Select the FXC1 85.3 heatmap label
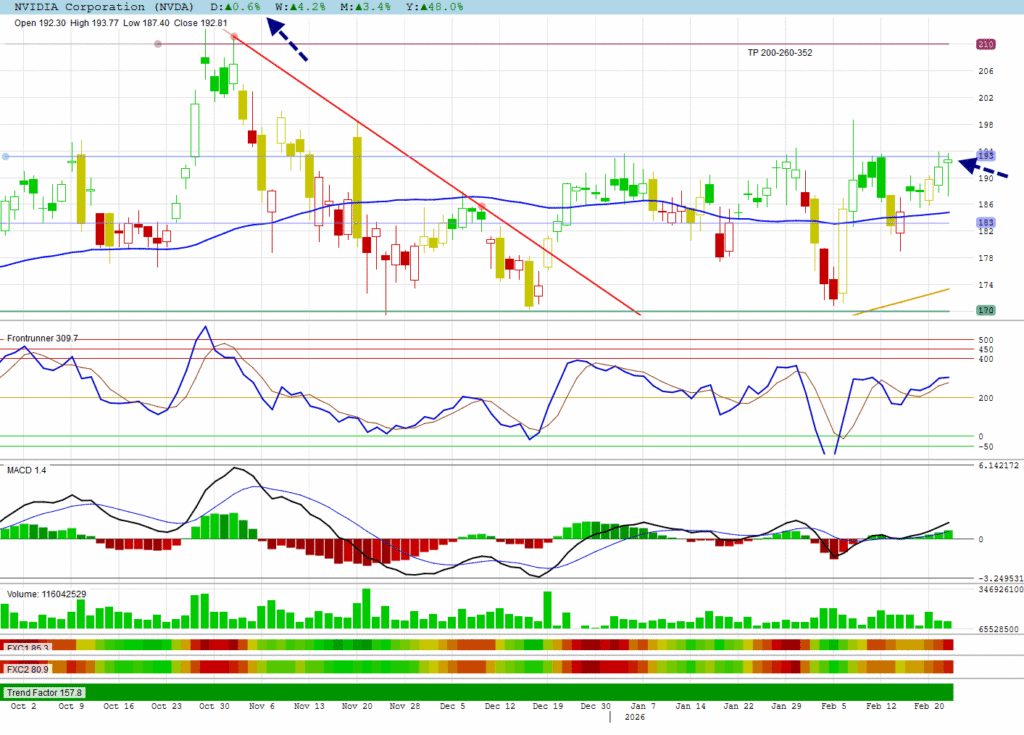The width and height of the screenshot is (1024, 735). pyautogui.click(x=29, y=647)
